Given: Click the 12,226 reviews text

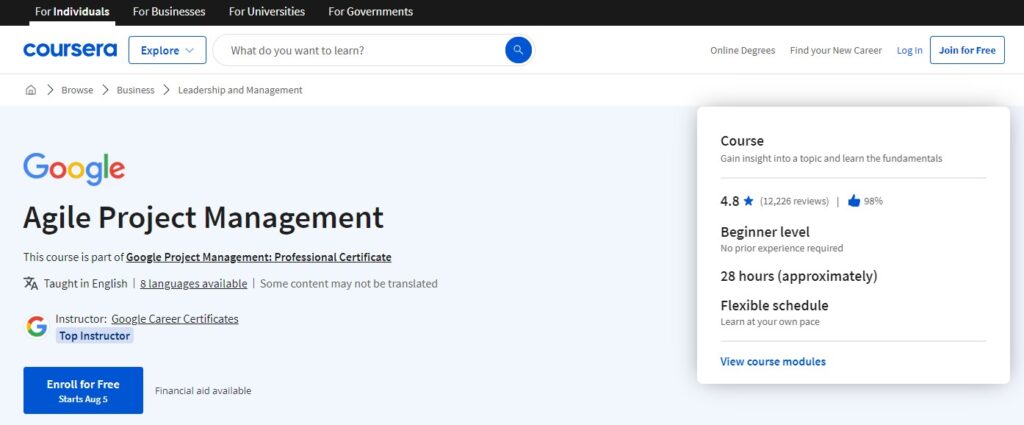Looking at the screenshot, I should pos(794,201).
